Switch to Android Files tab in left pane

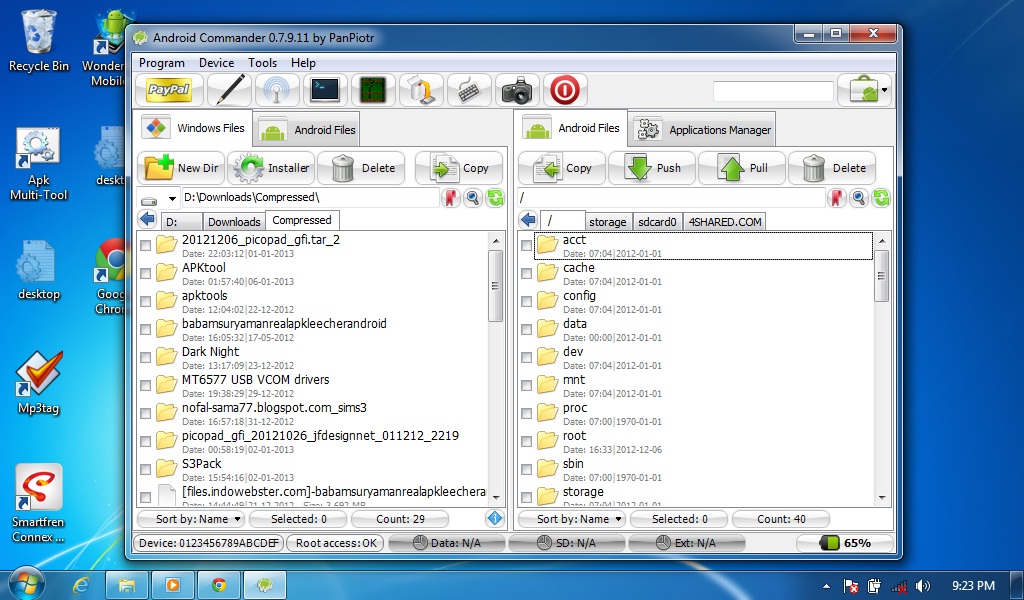[307, 129]
